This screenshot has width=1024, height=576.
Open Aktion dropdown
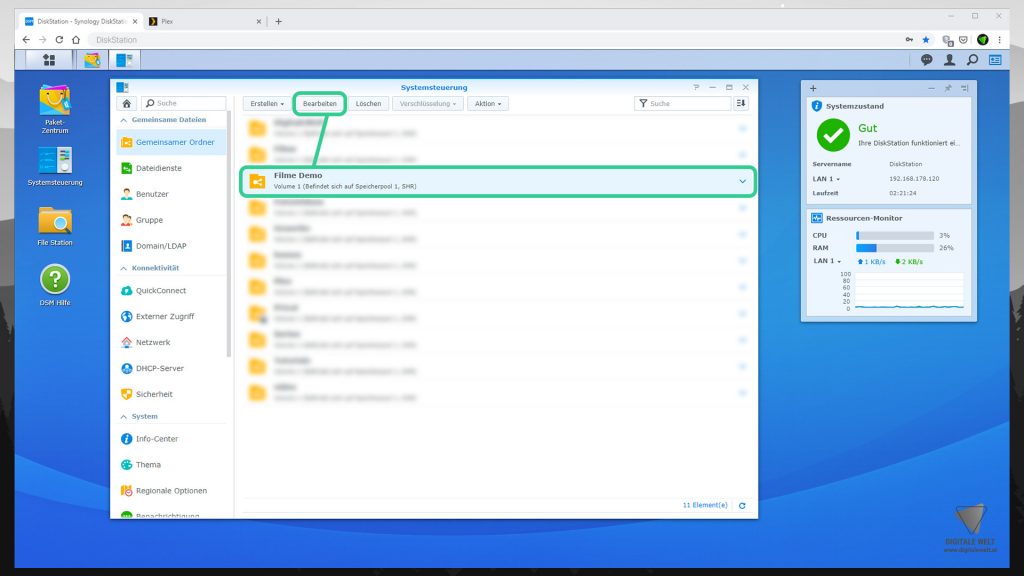coord(488,104)
